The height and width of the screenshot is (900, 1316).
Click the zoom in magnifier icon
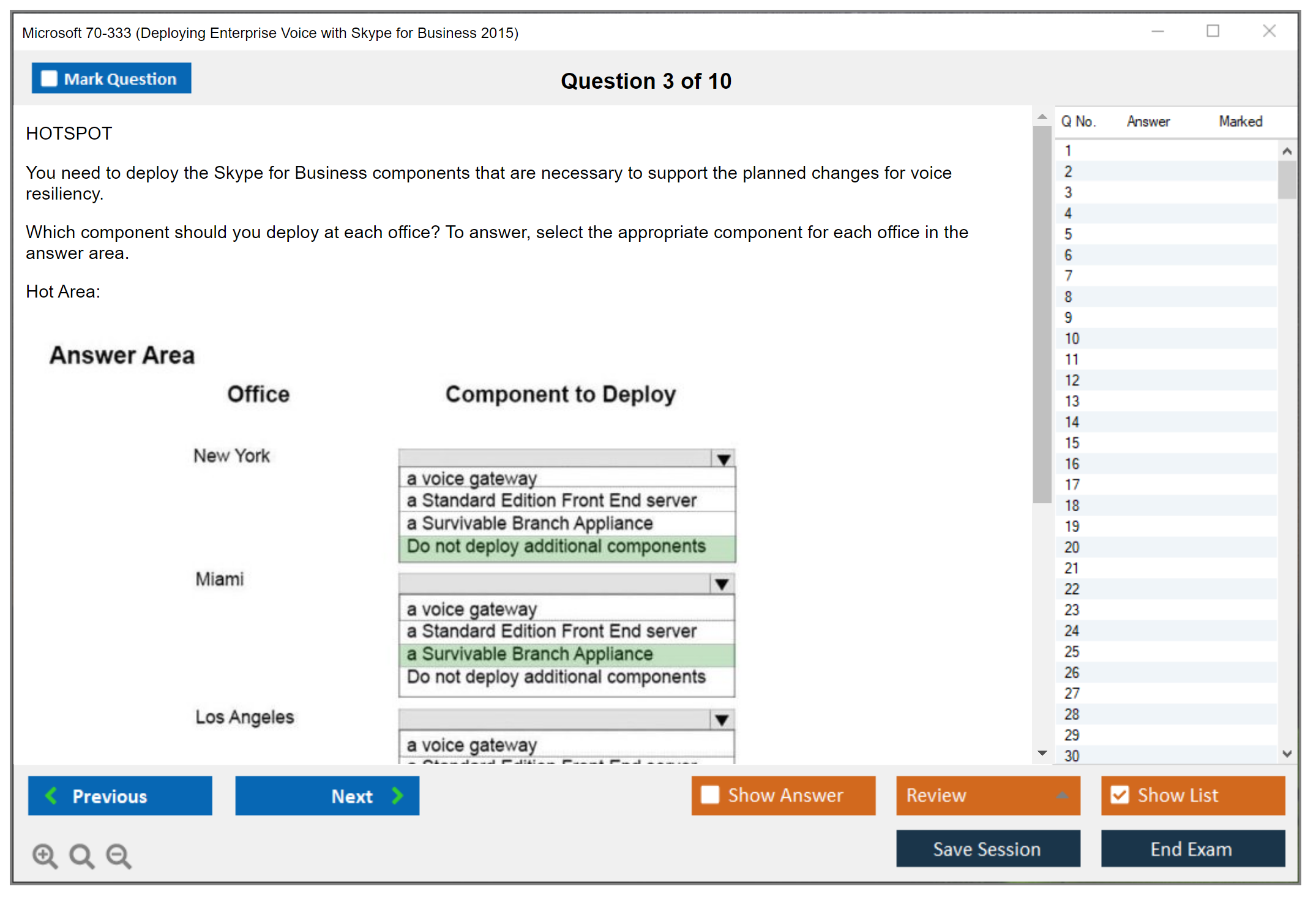(44, 855)
